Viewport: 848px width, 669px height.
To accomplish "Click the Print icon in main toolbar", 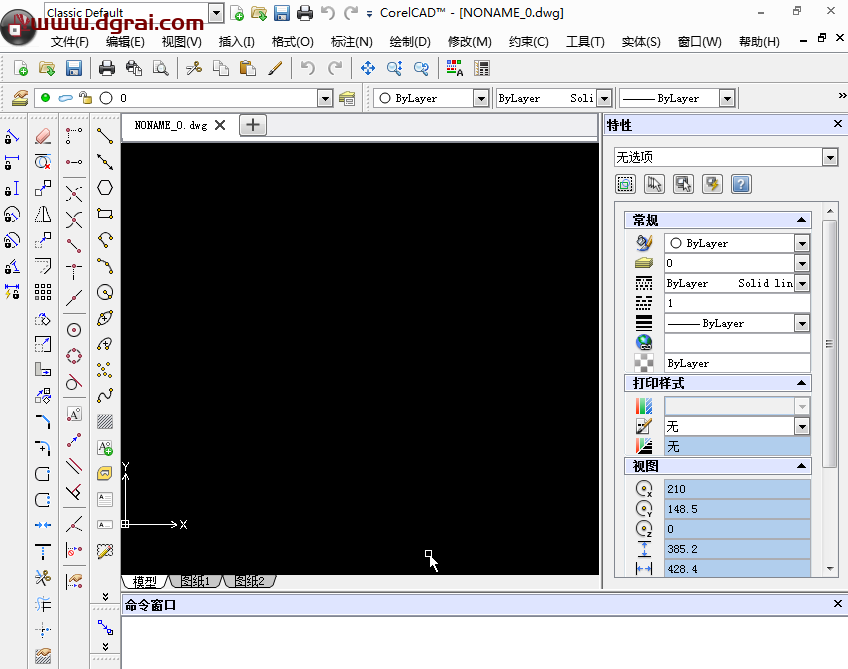I will (x=107, y=68).
